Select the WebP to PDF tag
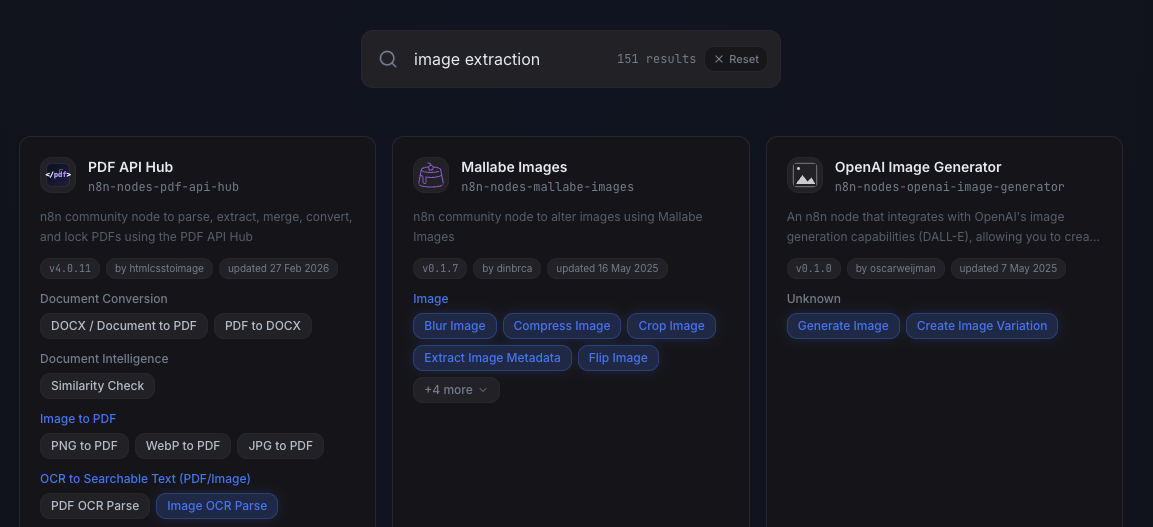 point(182,445)
